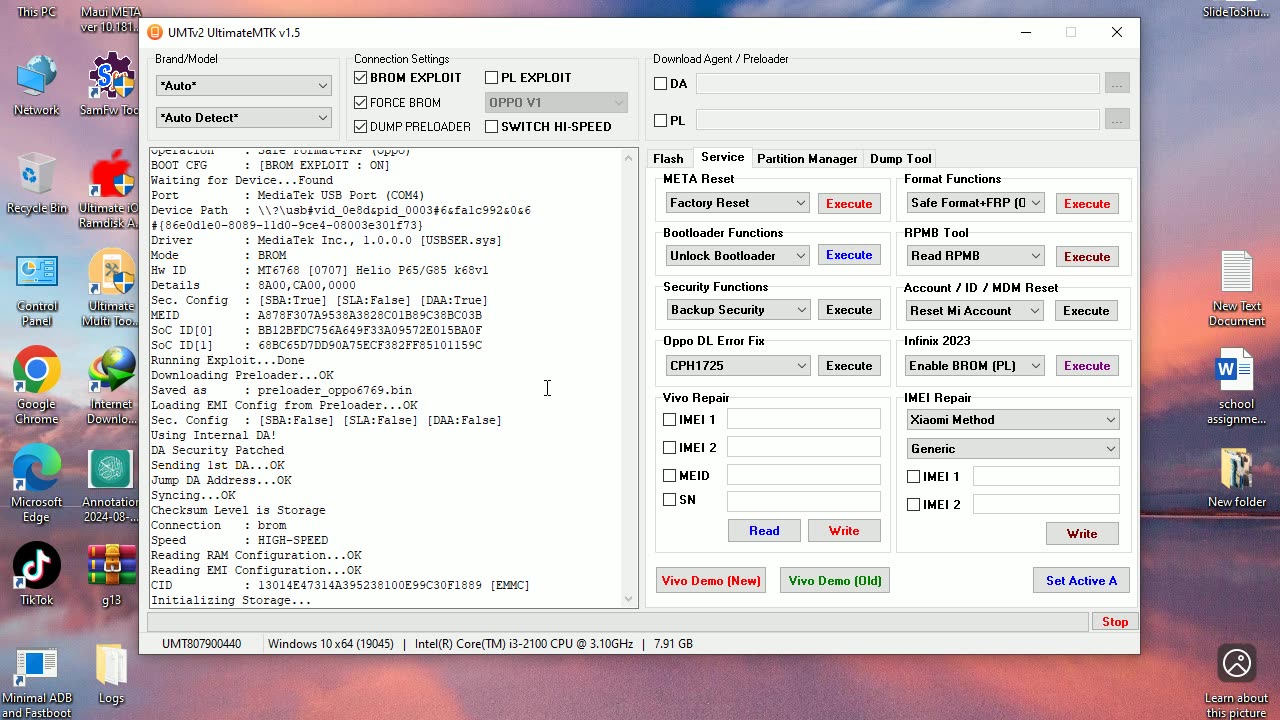Open the Enable BROM (PL) dropdown

[x=975, y=366]
